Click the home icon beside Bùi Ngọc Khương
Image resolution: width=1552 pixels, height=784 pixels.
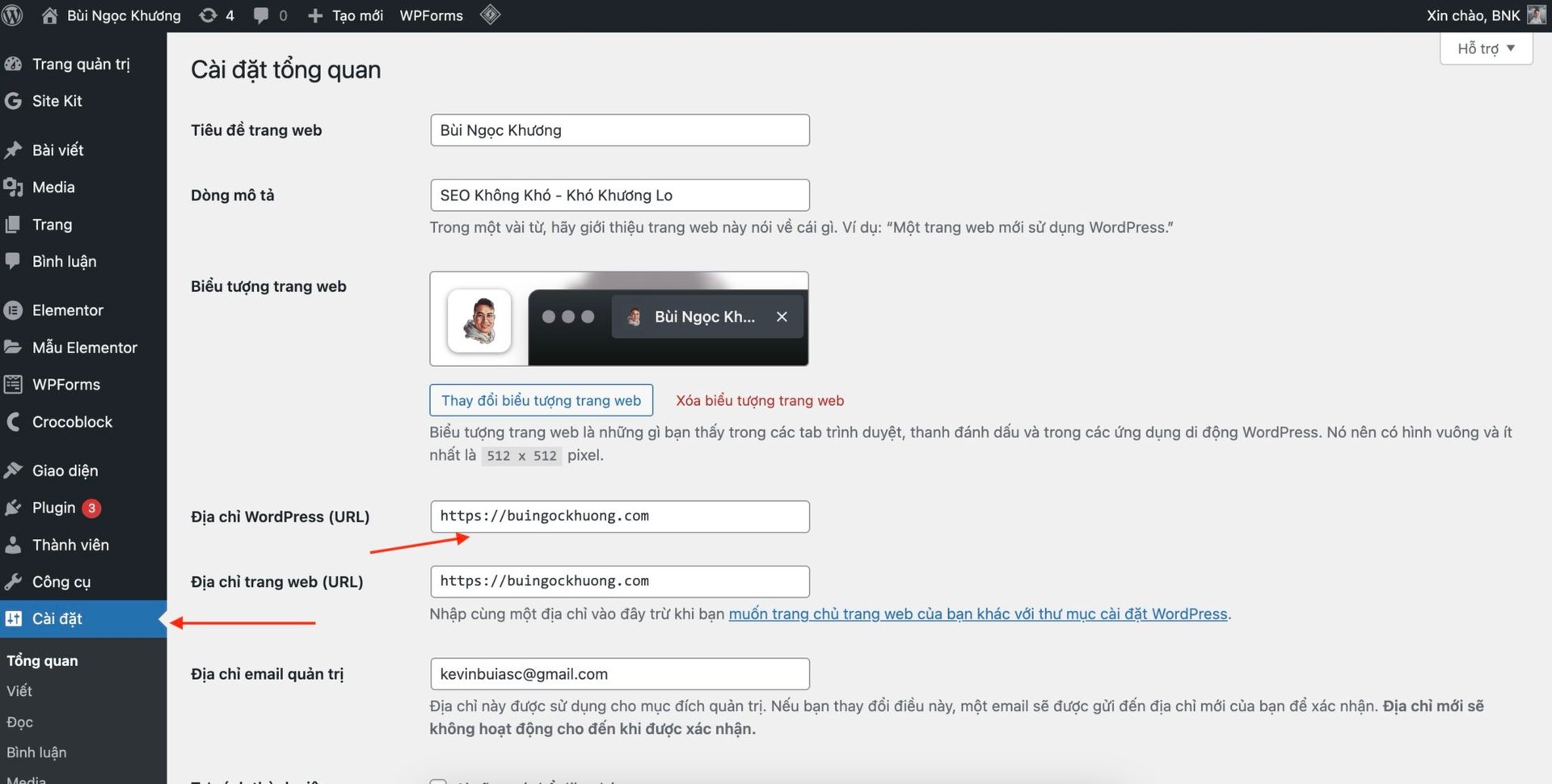[x=48, y=15]
